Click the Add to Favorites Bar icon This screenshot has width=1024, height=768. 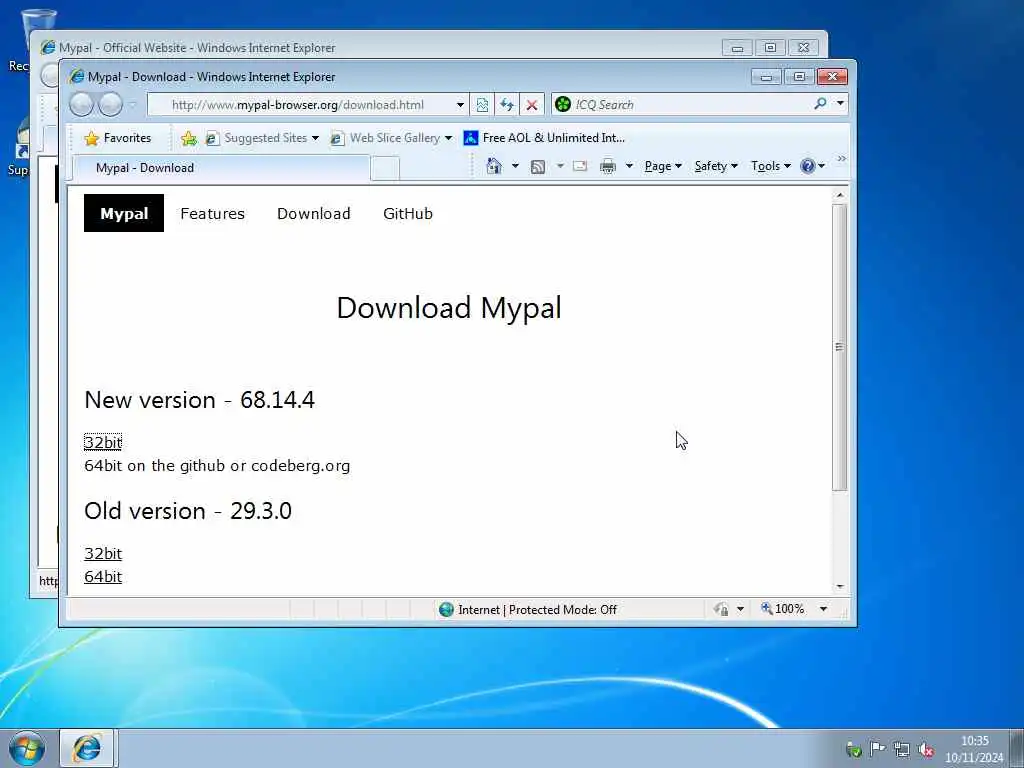pos(189,138)
